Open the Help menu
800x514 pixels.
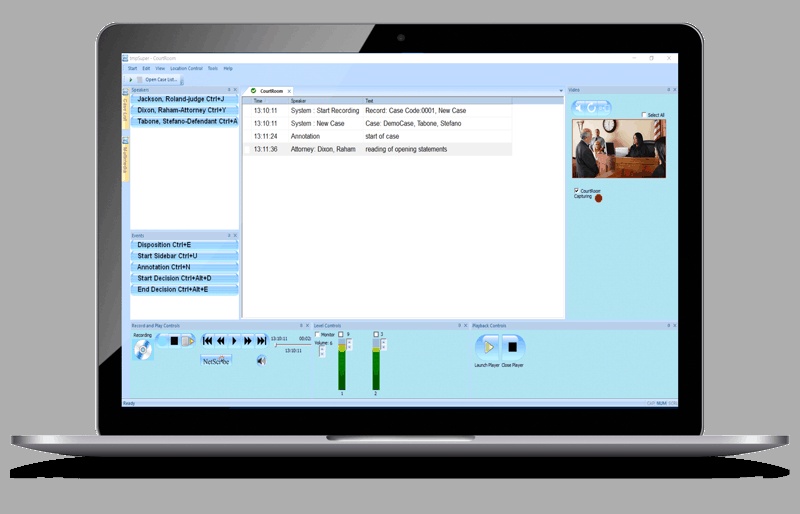pos(228,68)
